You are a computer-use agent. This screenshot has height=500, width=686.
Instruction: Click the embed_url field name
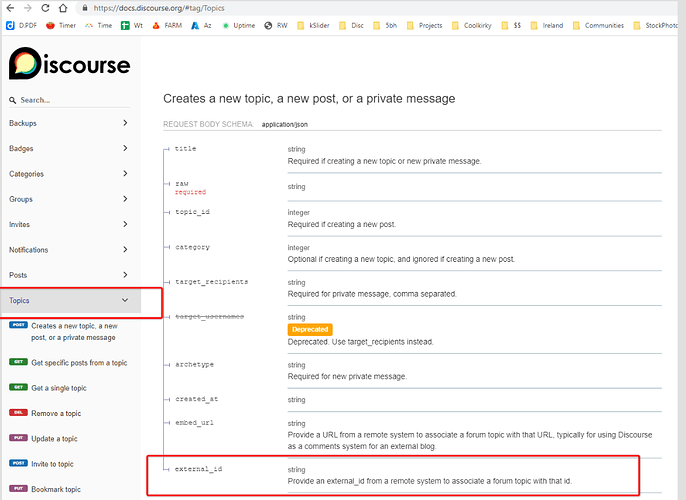(x=195, y=423)
